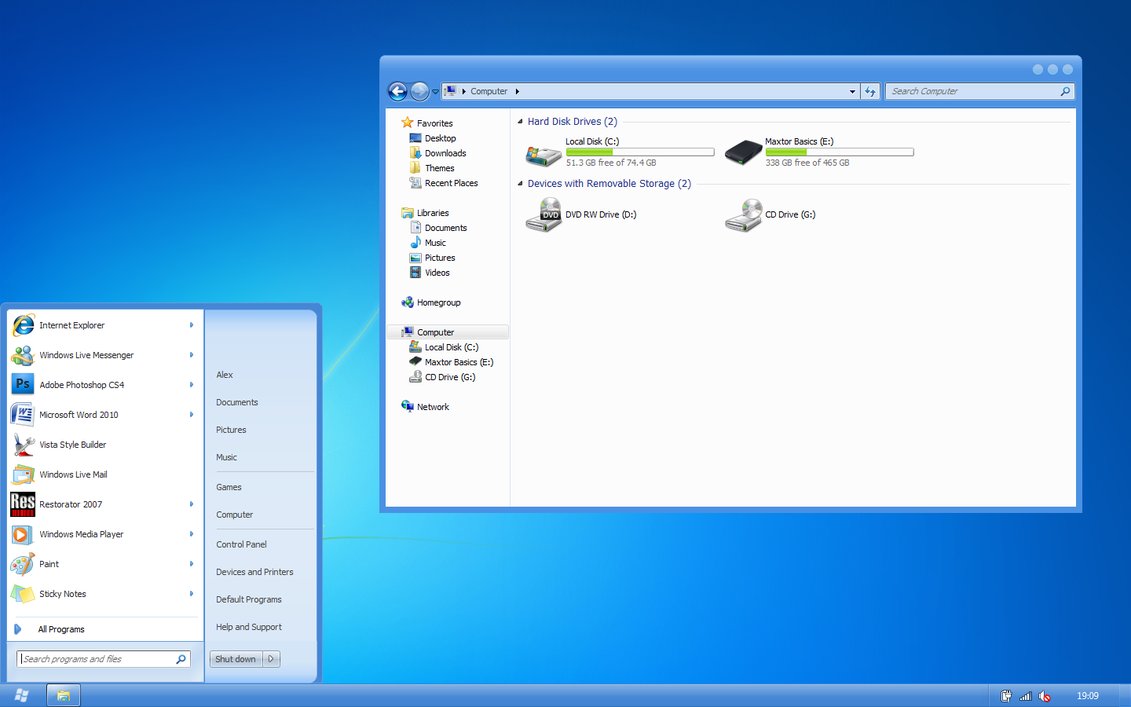Open Devices and Printers in Start menu
Viewport: 1131px width, 707px height.
tap(254, 572)
